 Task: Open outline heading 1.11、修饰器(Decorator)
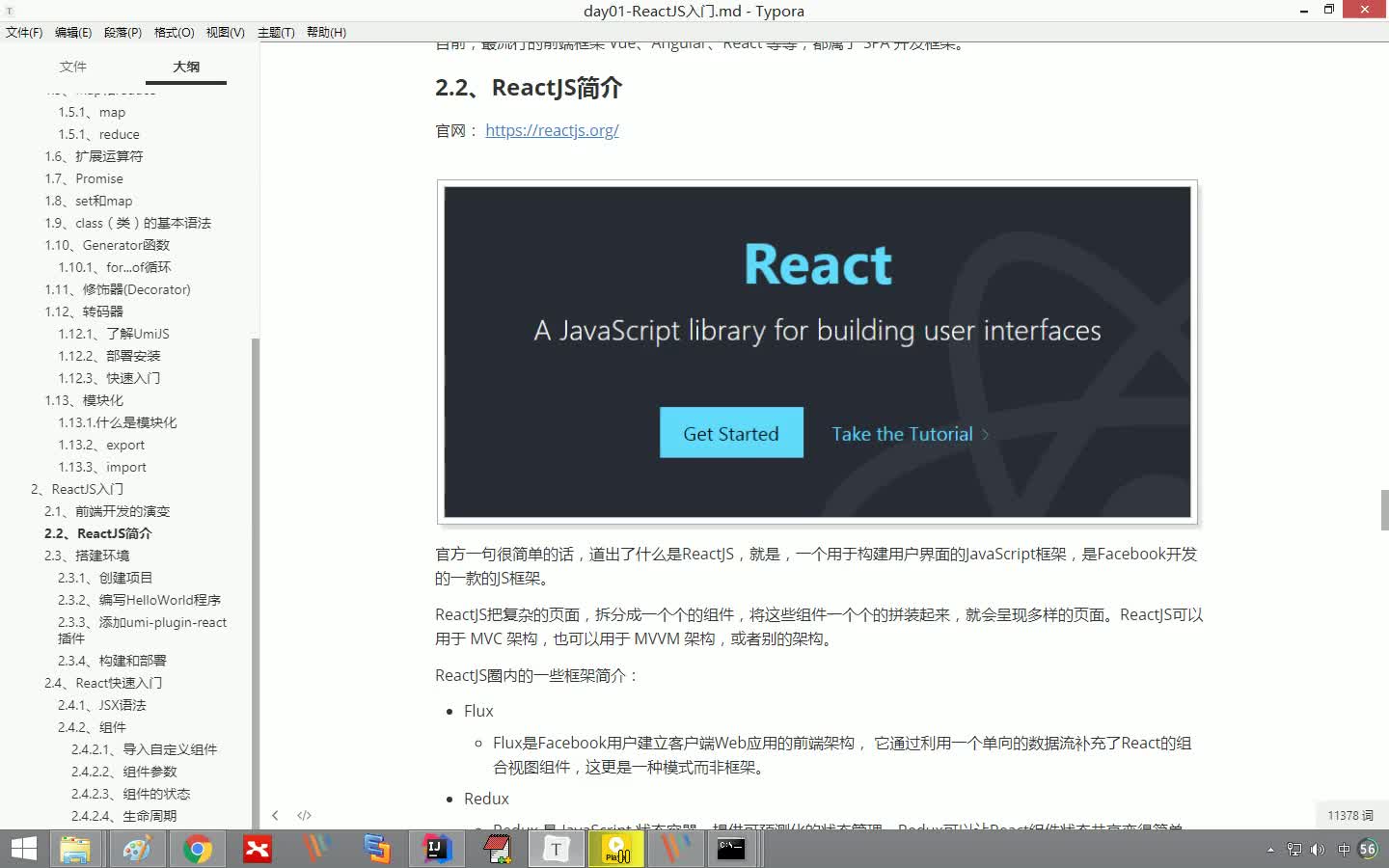coord(118,289)
